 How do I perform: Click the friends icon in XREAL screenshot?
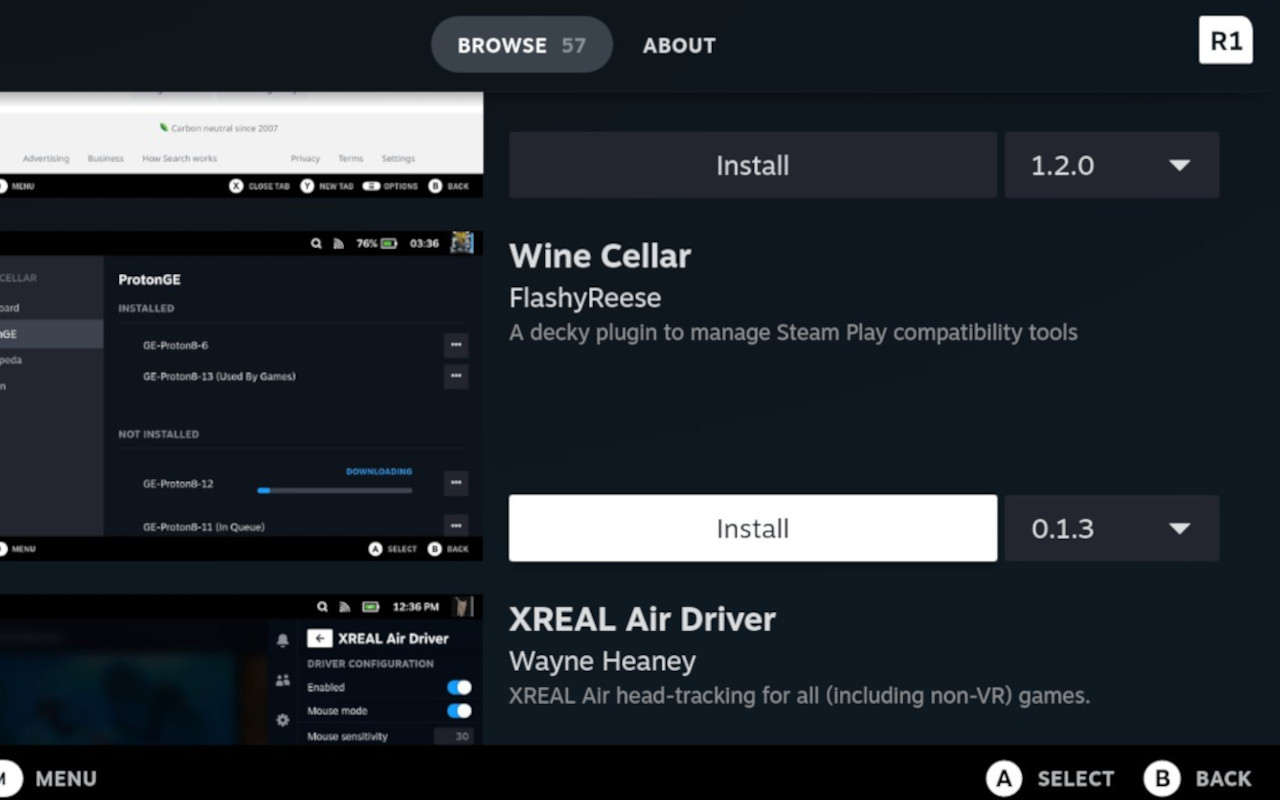click(x=283, y=680)
